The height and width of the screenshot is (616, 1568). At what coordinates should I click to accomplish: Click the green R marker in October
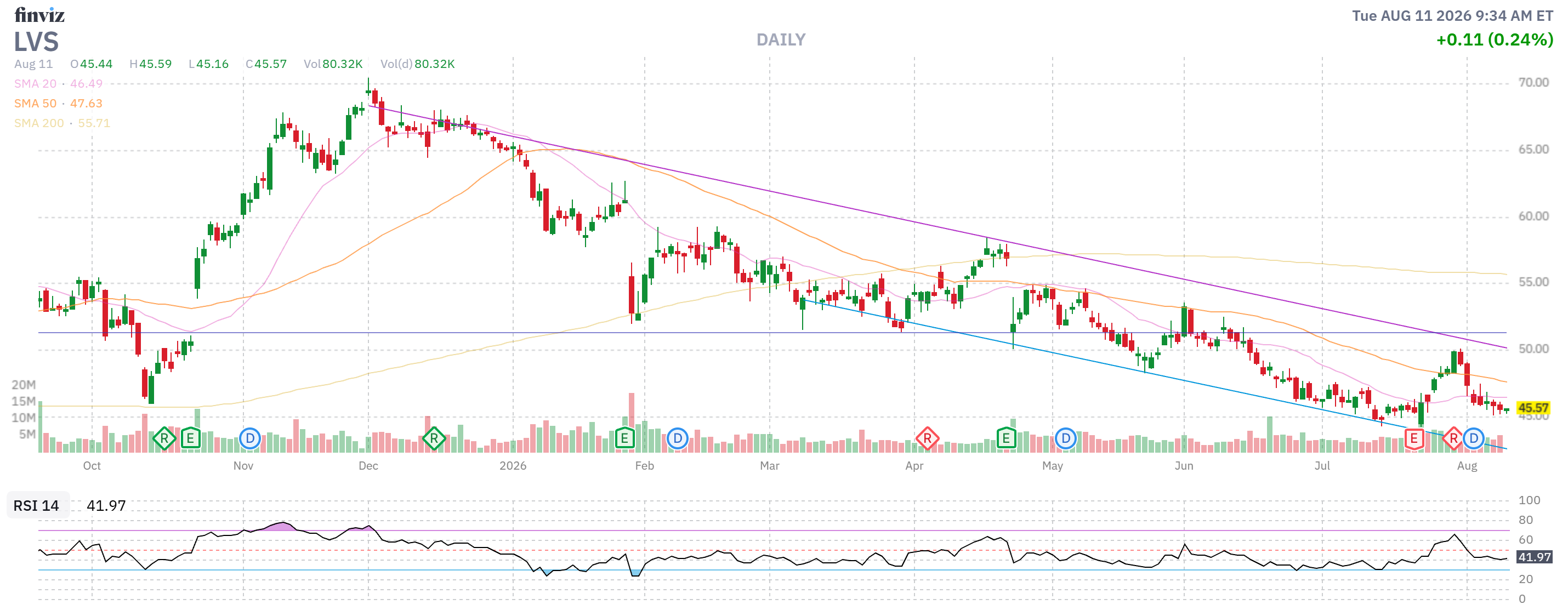coord(164,438)
